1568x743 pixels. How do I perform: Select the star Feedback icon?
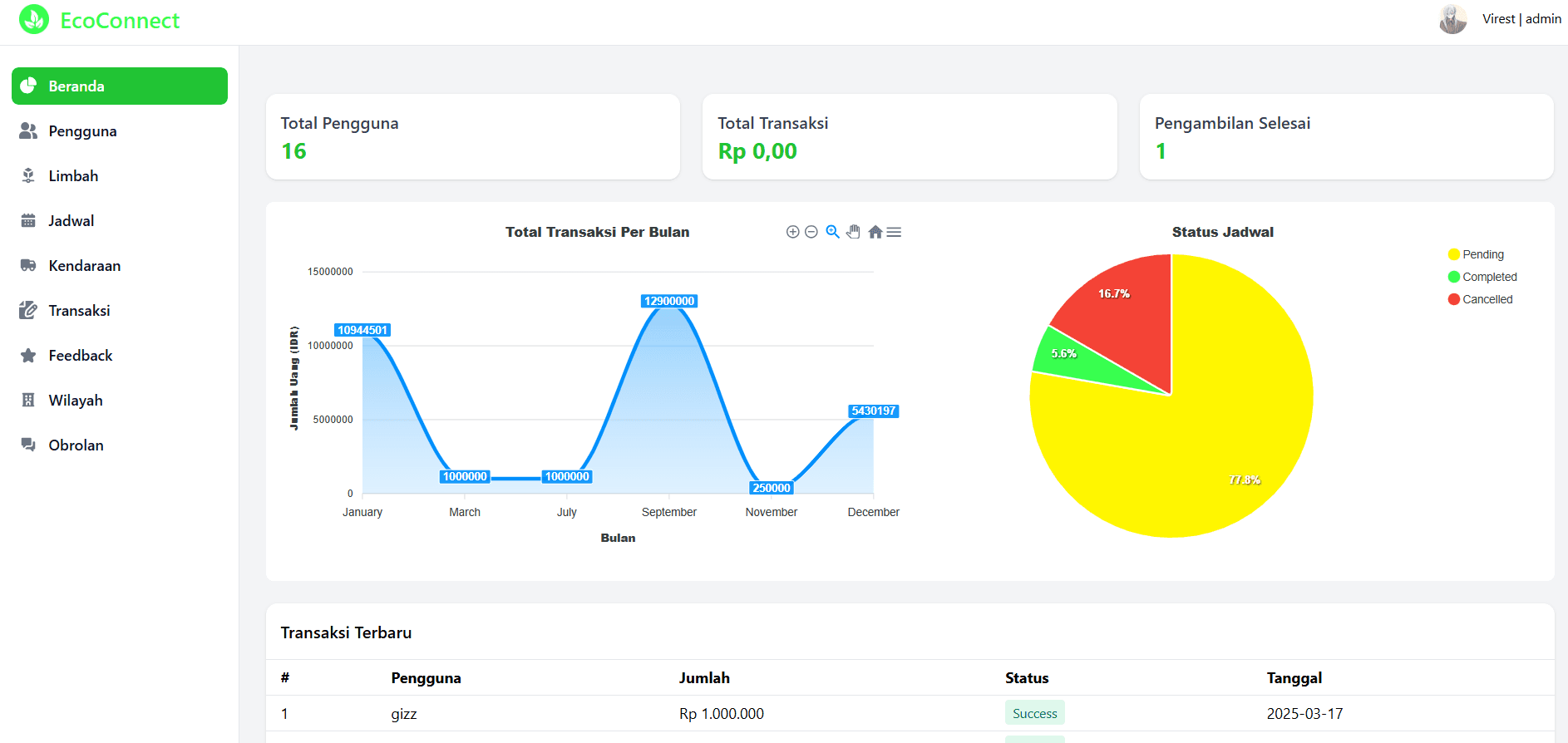[x=28, y=356]
